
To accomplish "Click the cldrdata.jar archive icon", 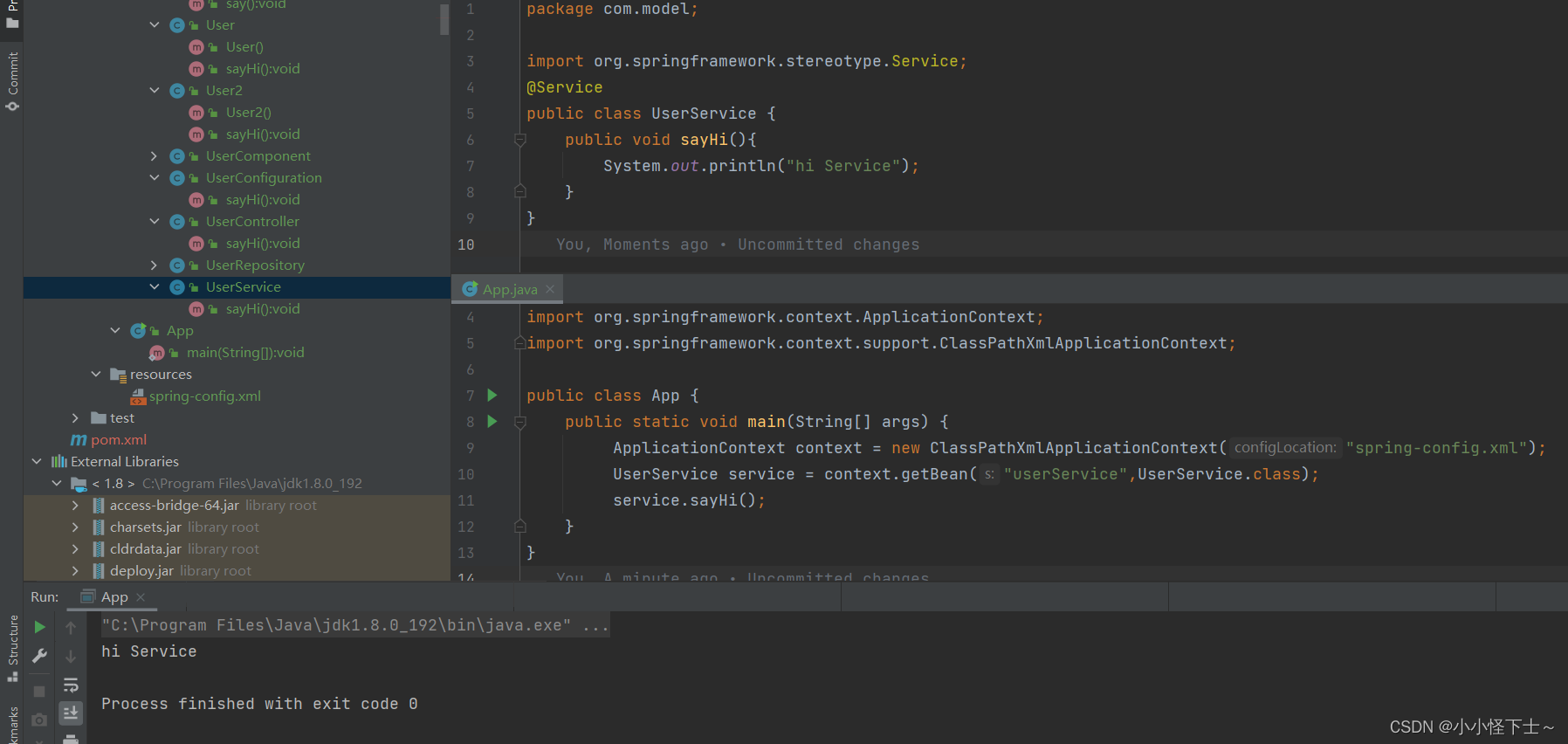I will 99,549.
